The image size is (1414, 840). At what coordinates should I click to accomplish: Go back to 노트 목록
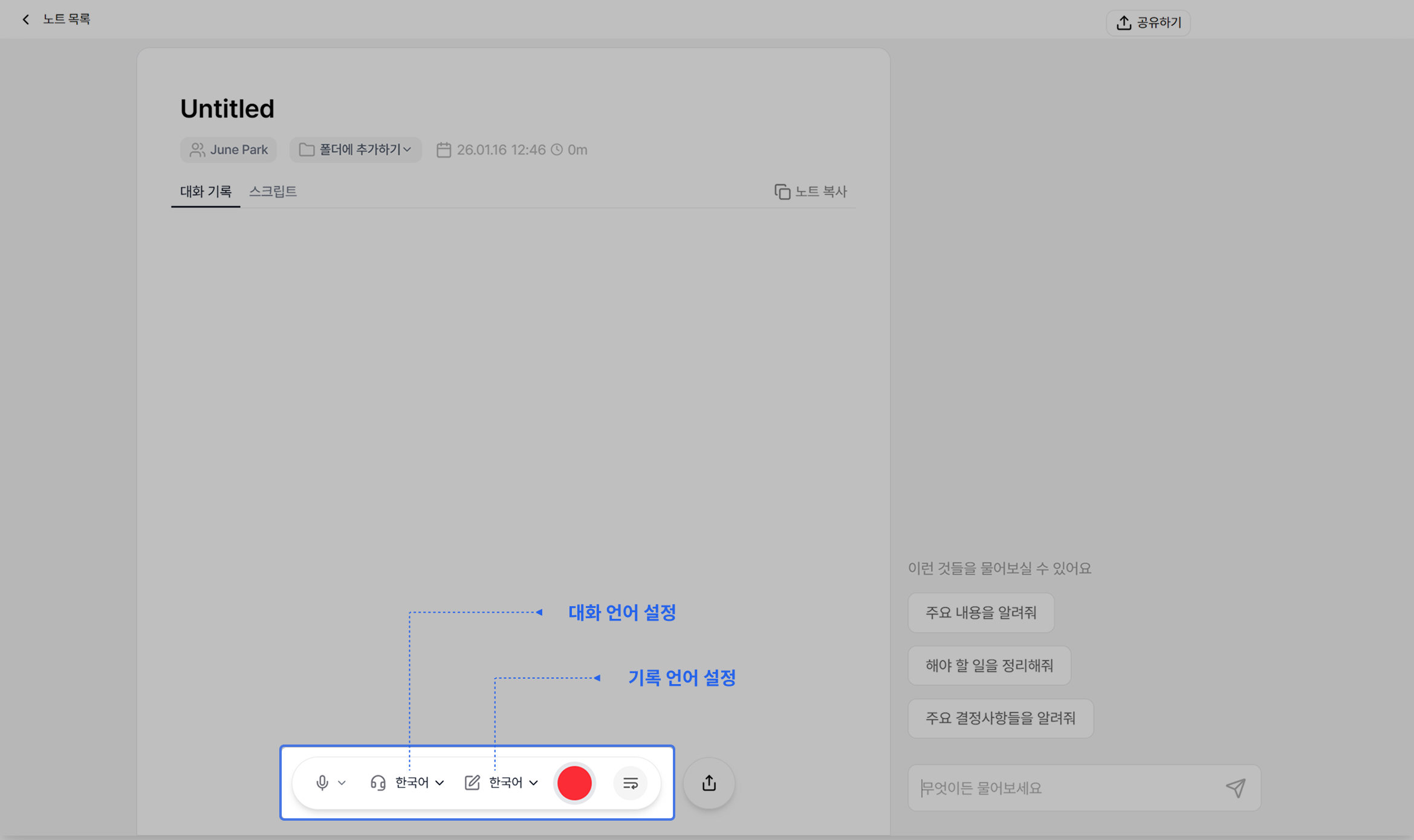56,19
